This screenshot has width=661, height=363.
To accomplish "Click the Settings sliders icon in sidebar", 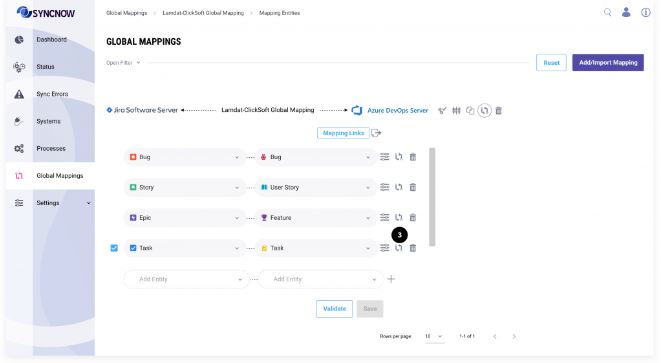I will pyautogui.click(x=19, y=203).
